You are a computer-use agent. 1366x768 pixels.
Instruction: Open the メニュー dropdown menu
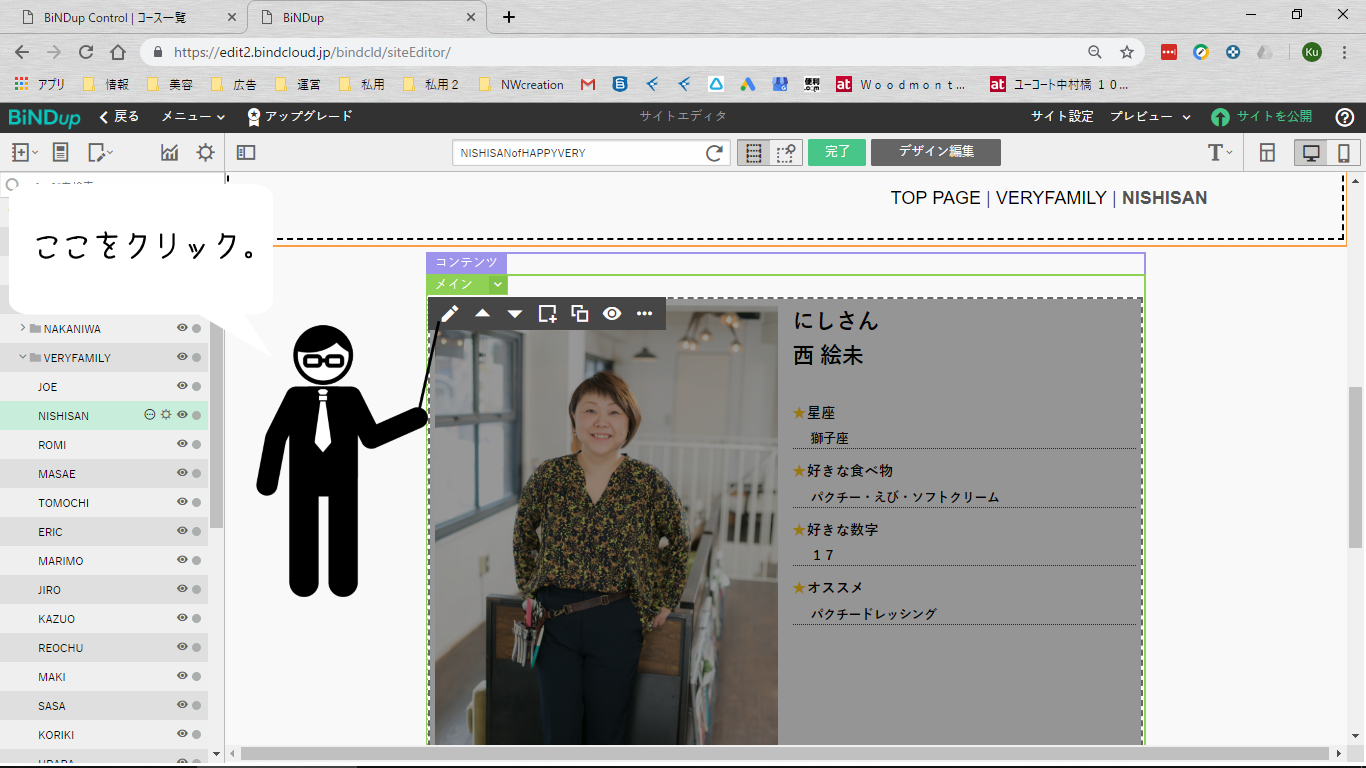pos(194,117)
